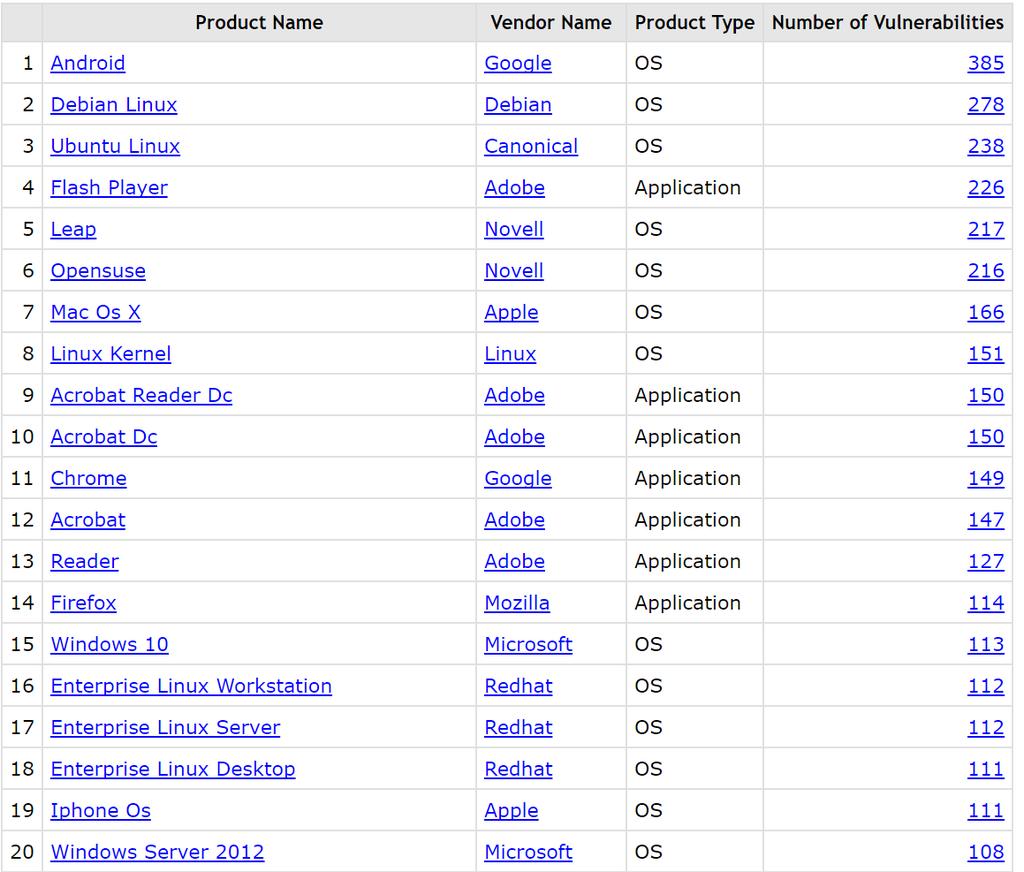Click the Mac Os X product link

click(x=95, y=312)
